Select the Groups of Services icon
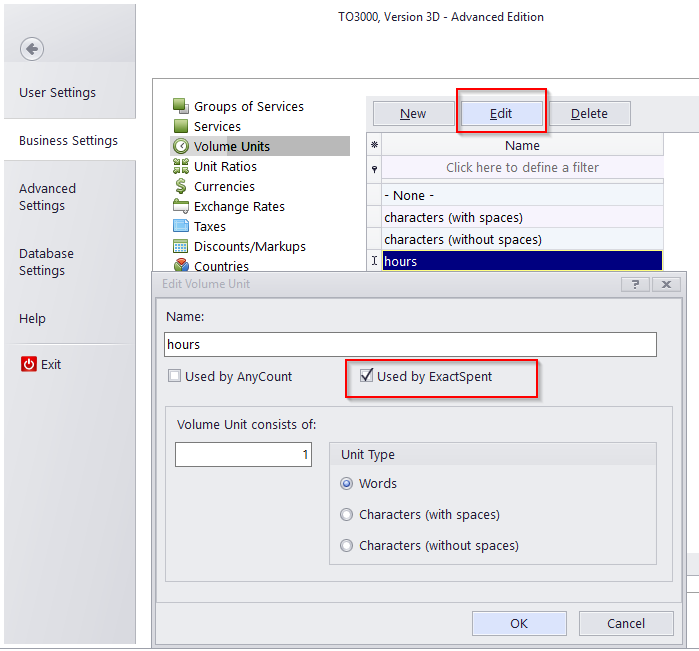Screen dimensions: 699x651 181,106
